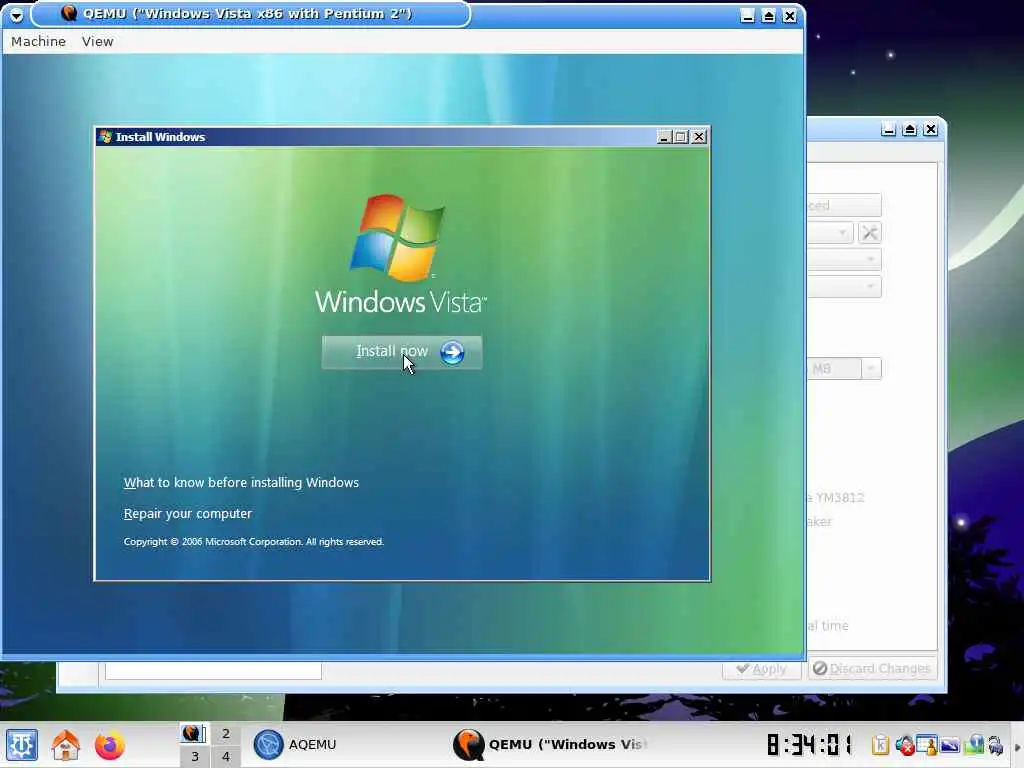Click the user/window tray icon
This screenshot has width=1024, height=768.
(927, 744)
